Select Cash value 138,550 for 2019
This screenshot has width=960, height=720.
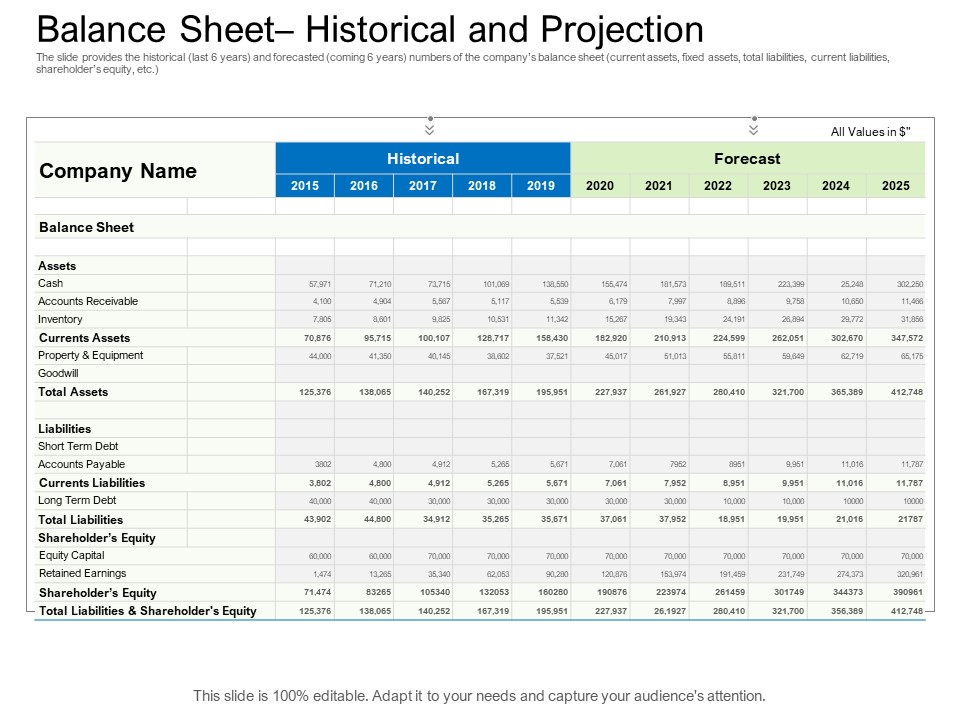click(555, 284)
